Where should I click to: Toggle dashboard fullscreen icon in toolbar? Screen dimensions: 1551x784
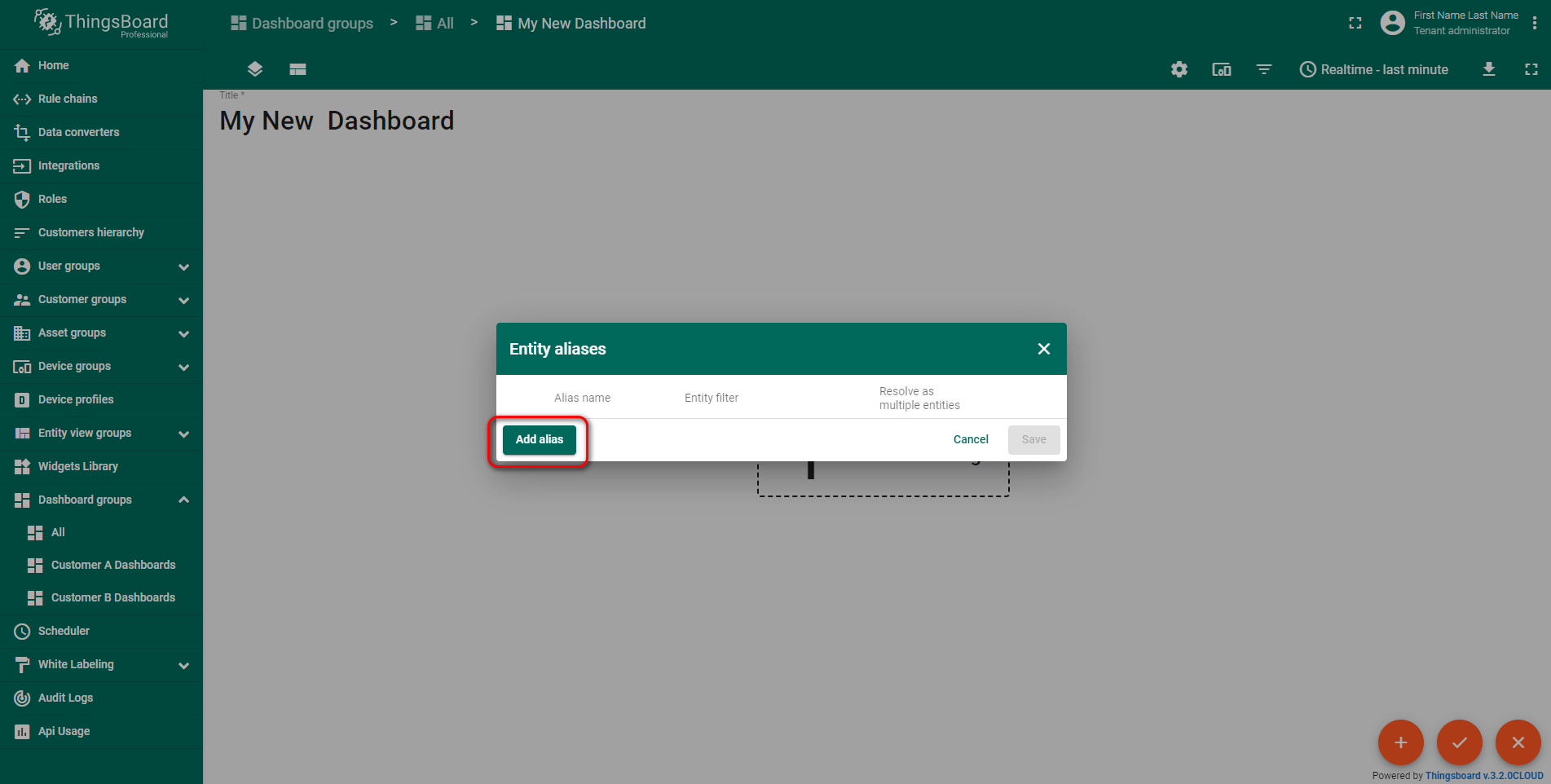click(x=1531, y=69)
